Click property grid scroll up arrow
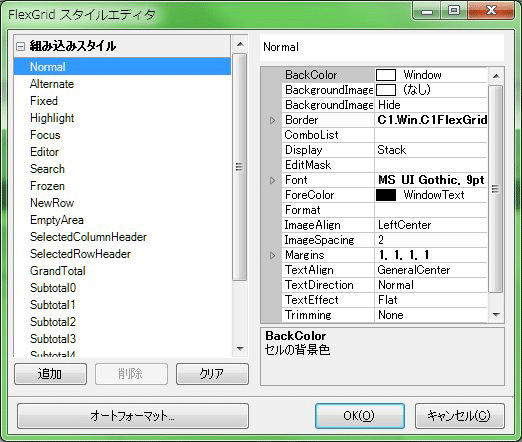The height and width of the screenshot is (442, 522). tap(496, 76)
